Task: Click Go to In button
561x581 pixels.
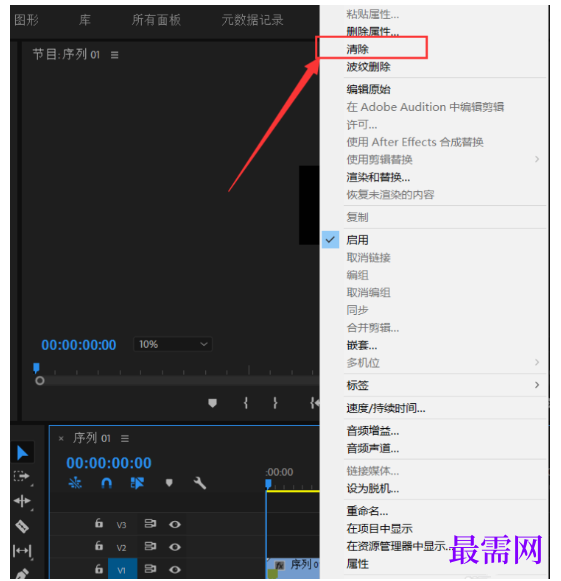Action: point(314,403)
